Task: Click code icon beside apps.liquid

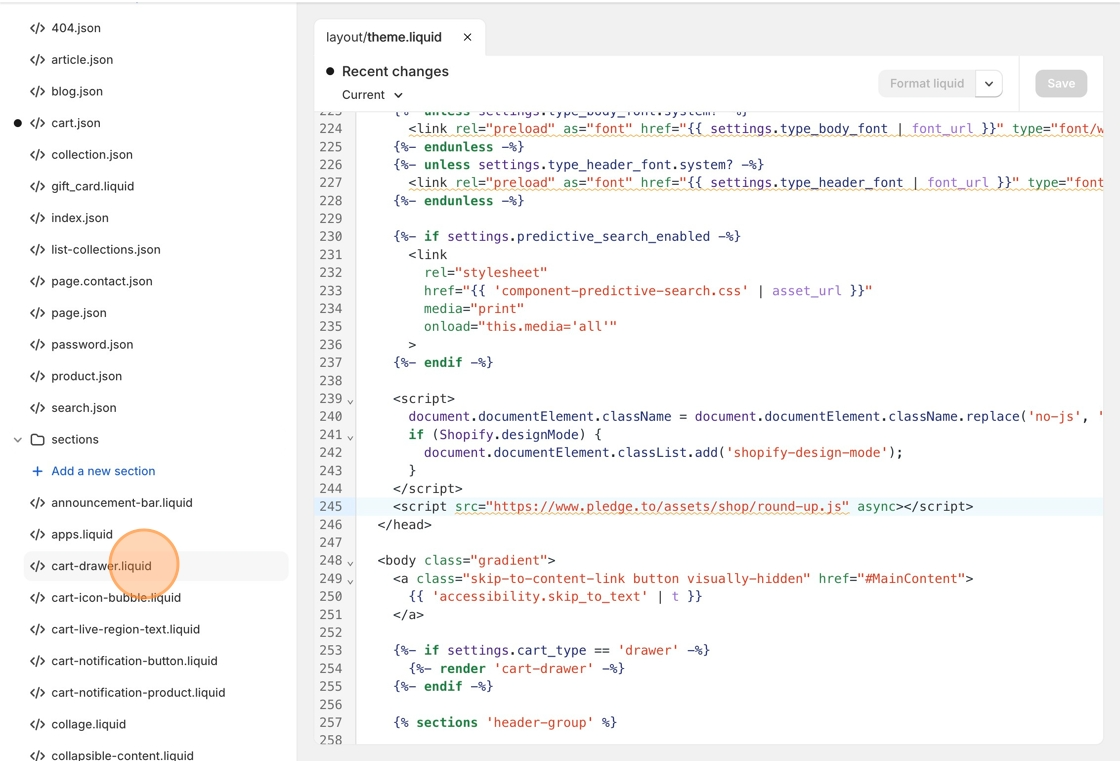Action: point(37,534)
